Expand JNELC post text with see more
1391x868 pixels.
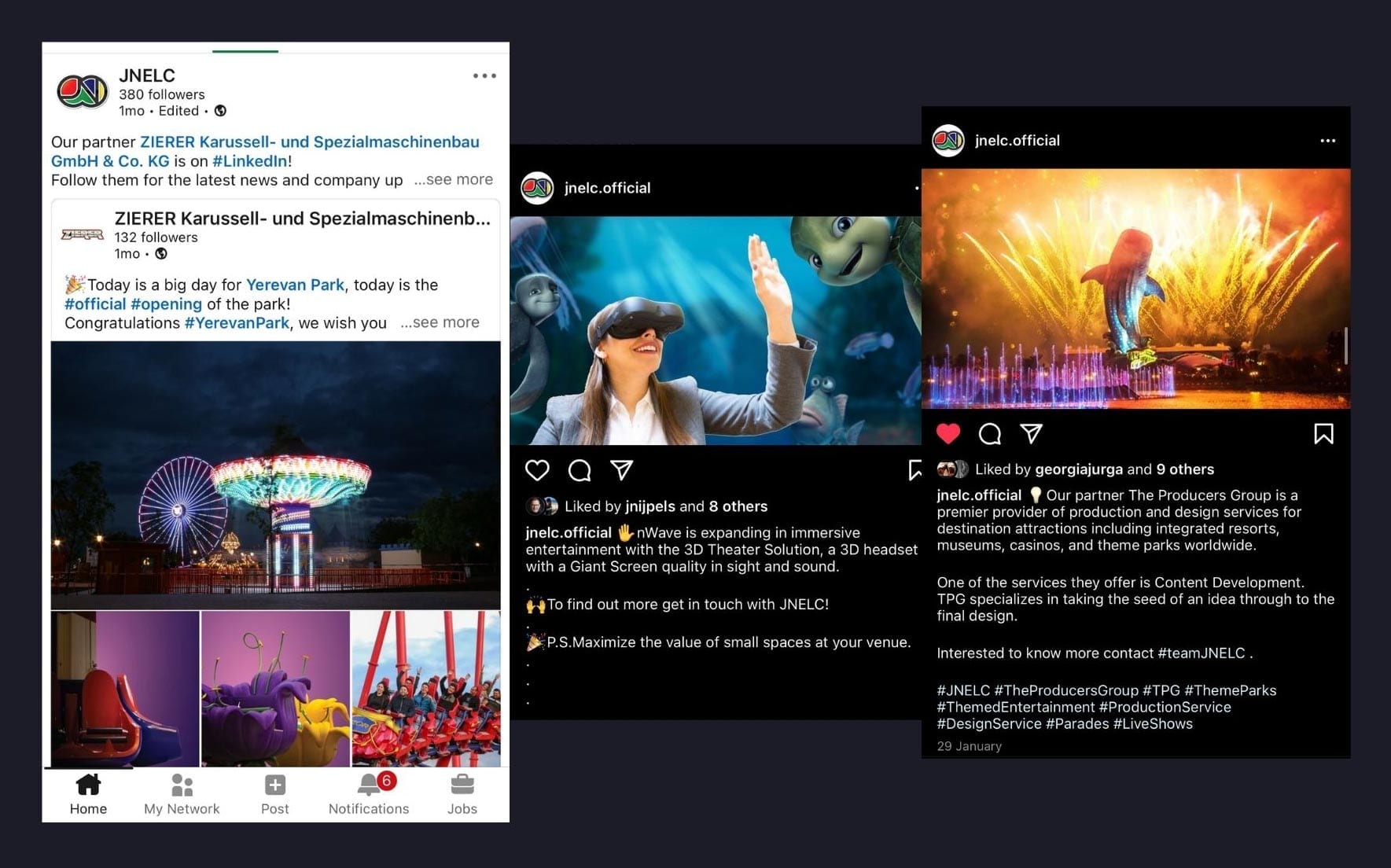pyautogui.click(x=454, y=179)
